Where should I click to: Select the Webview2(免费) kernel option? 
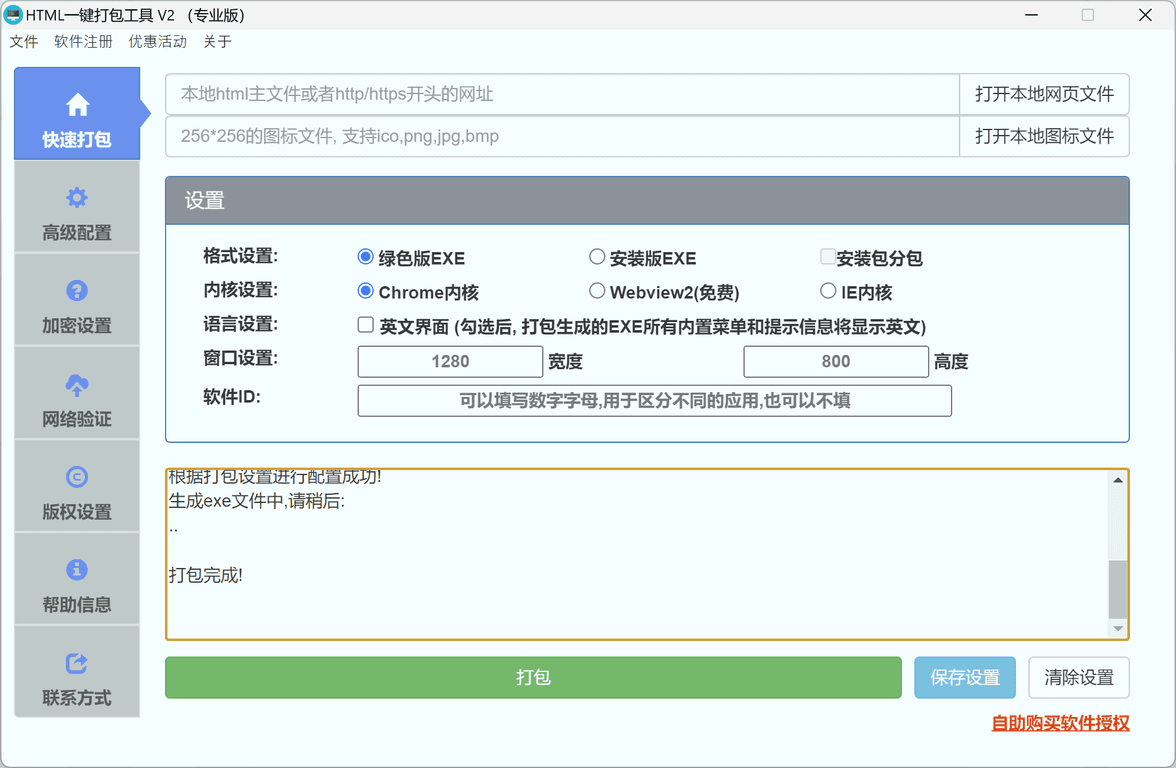click(x=597, y=291)
